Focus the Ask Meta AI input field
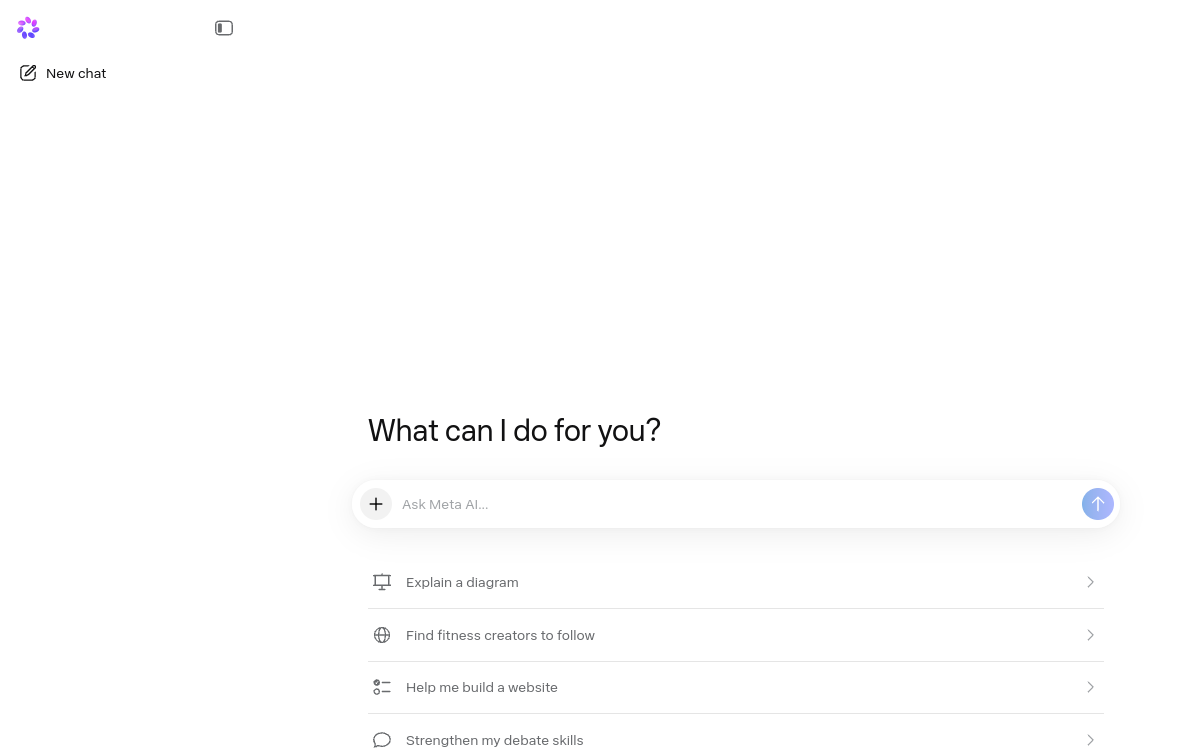 coord(738,504)
